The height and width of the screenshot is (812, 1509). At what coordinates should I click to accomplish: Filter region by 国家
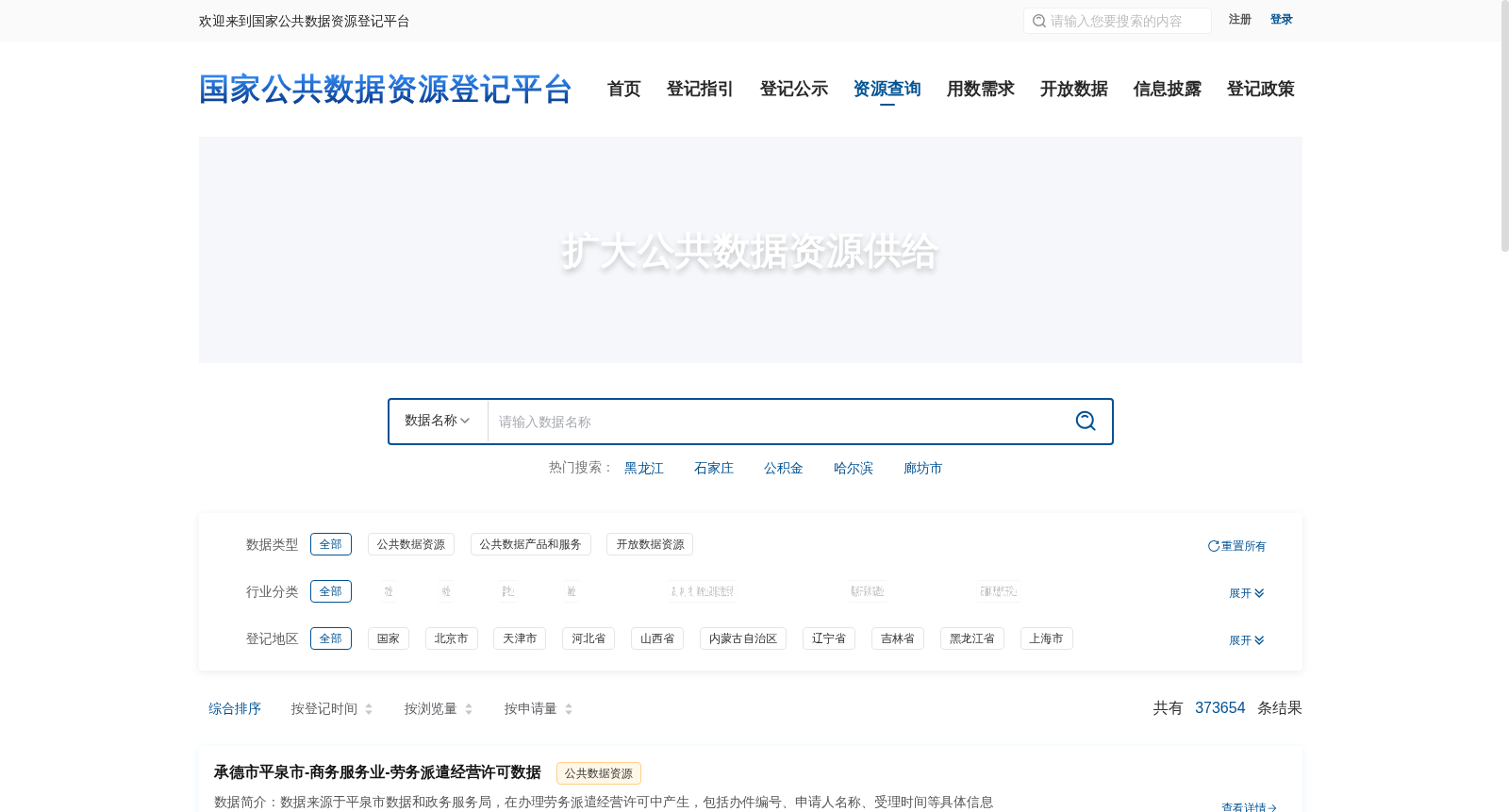pyautogui.click(x=389, y=638)
